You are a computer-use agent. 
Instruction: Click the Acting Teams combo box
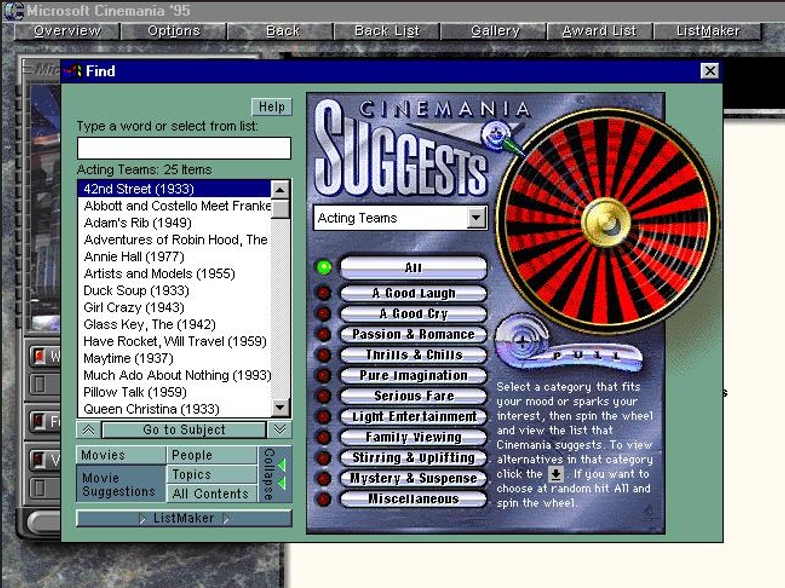(401, 218)
